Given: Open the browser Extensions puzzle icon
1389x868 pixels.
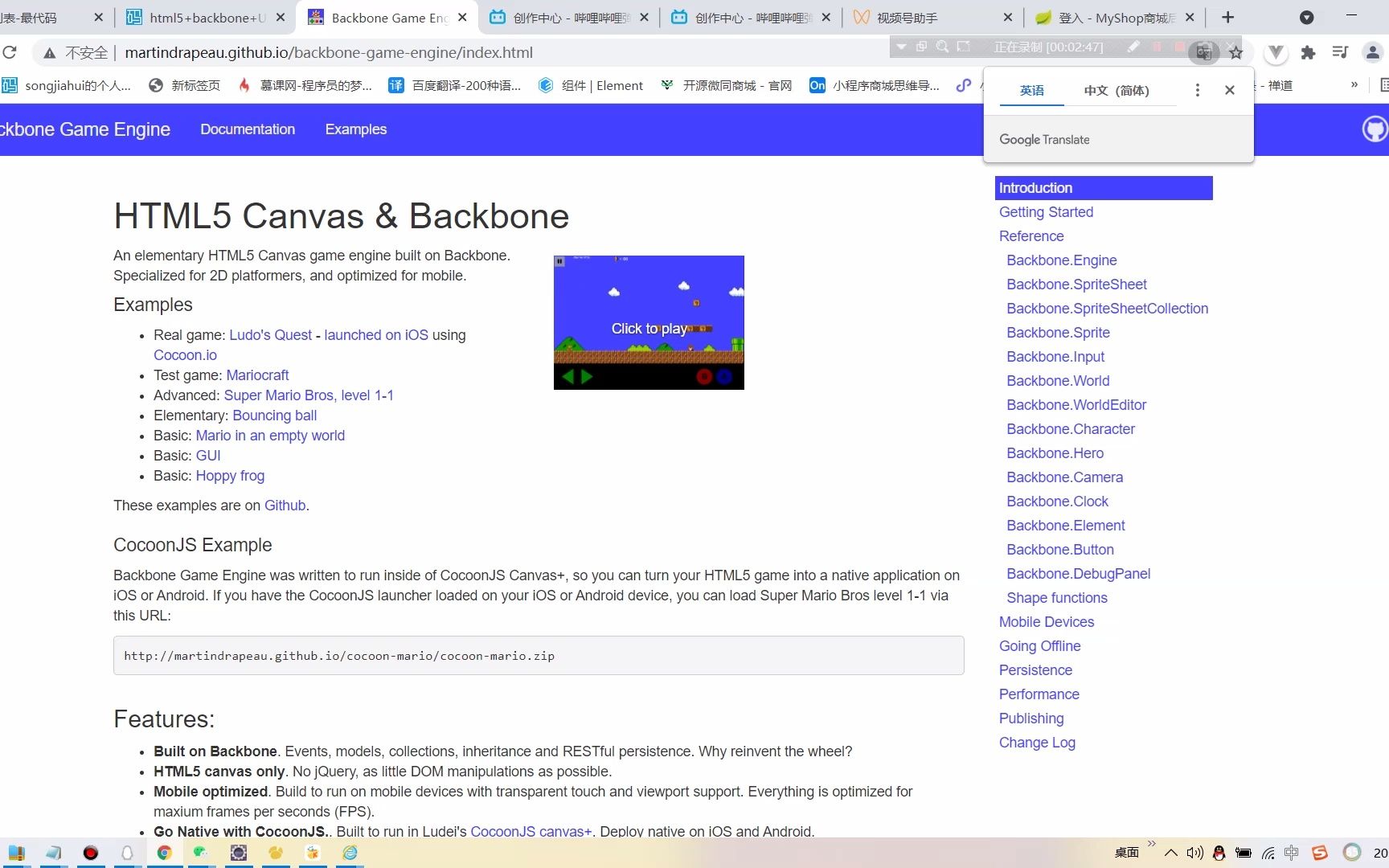Looking at the screenshot, I should click(x=1308, y=52).
